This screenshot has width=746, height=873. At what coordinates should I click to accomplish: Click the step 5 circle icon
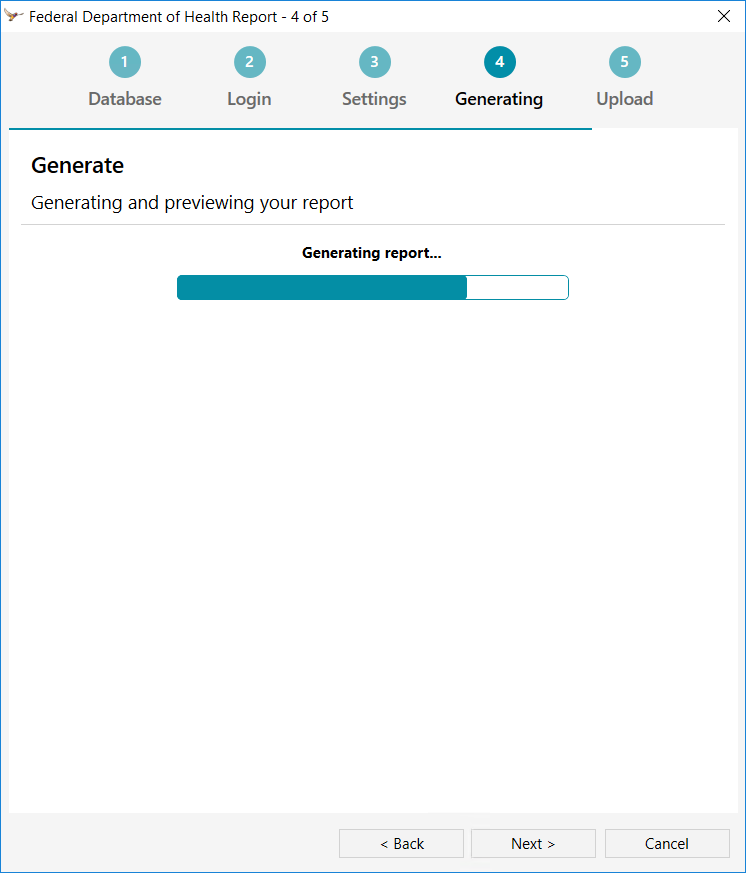pos(625,62)
